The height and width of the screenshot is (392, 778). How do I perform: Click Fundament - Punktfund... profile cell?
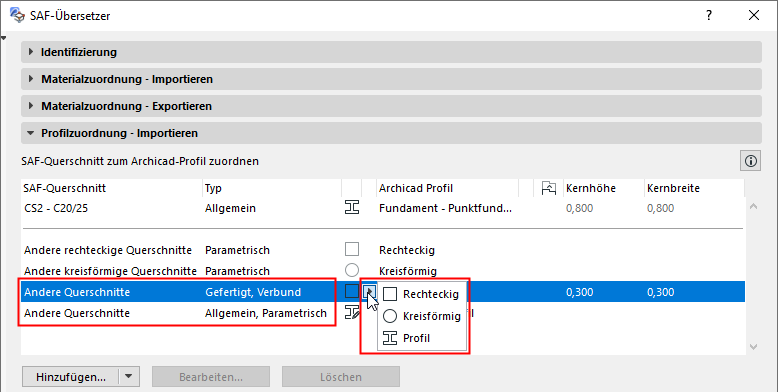tap(445, 208)
